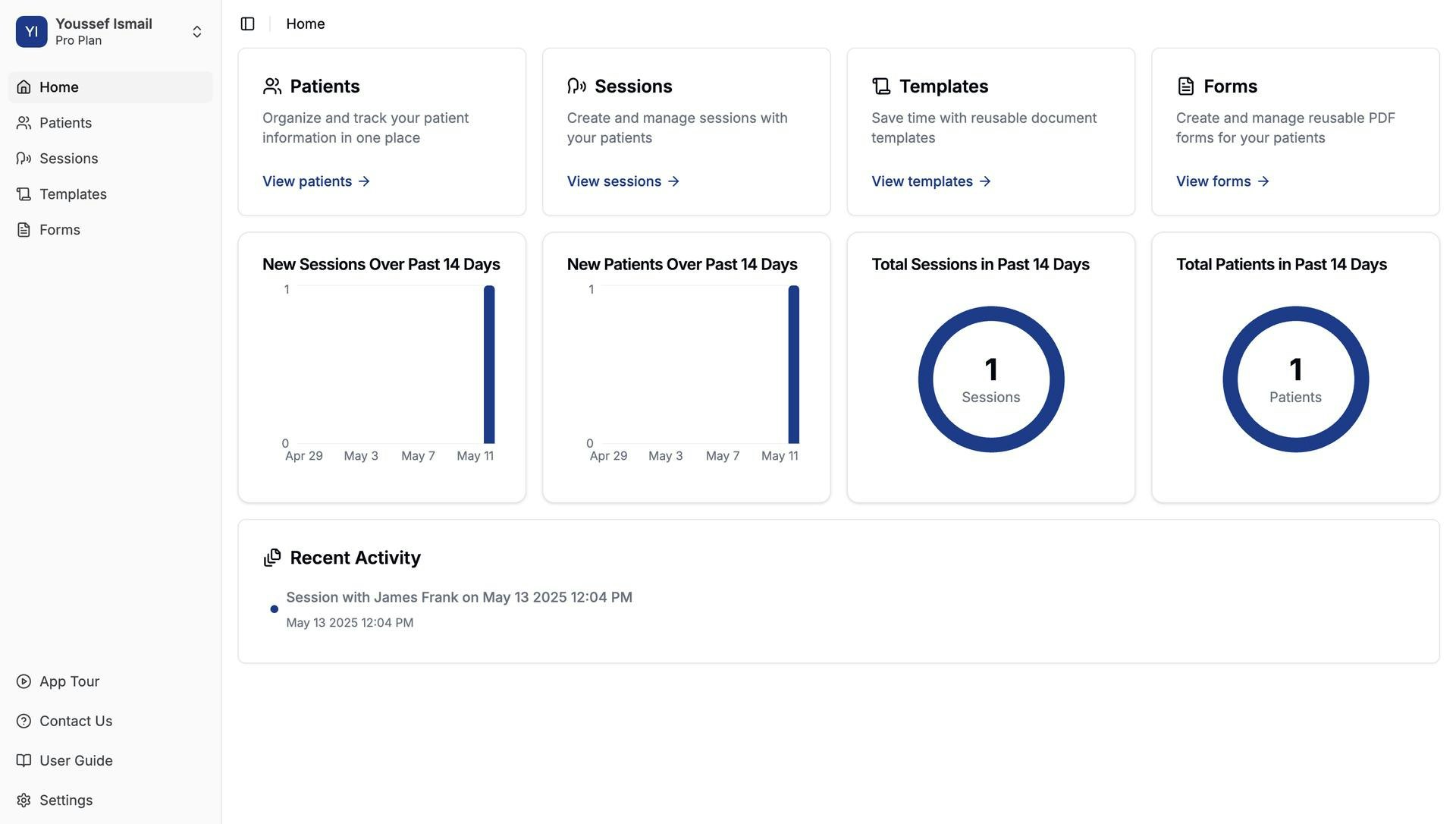Go to Patients in the sidebar
The height and width of the screenshot is (824, 1456).
click(x=65, y=123)
